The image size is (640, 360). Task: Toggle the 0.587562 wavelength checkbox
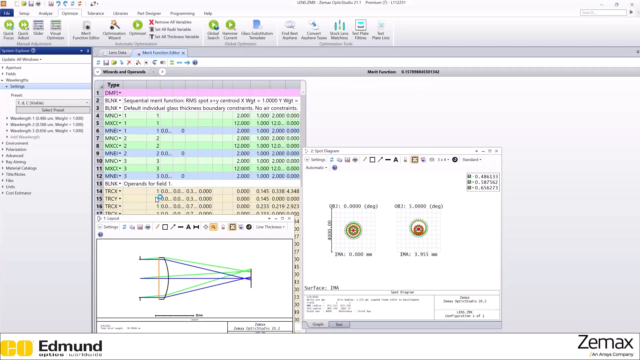[469, 182]
